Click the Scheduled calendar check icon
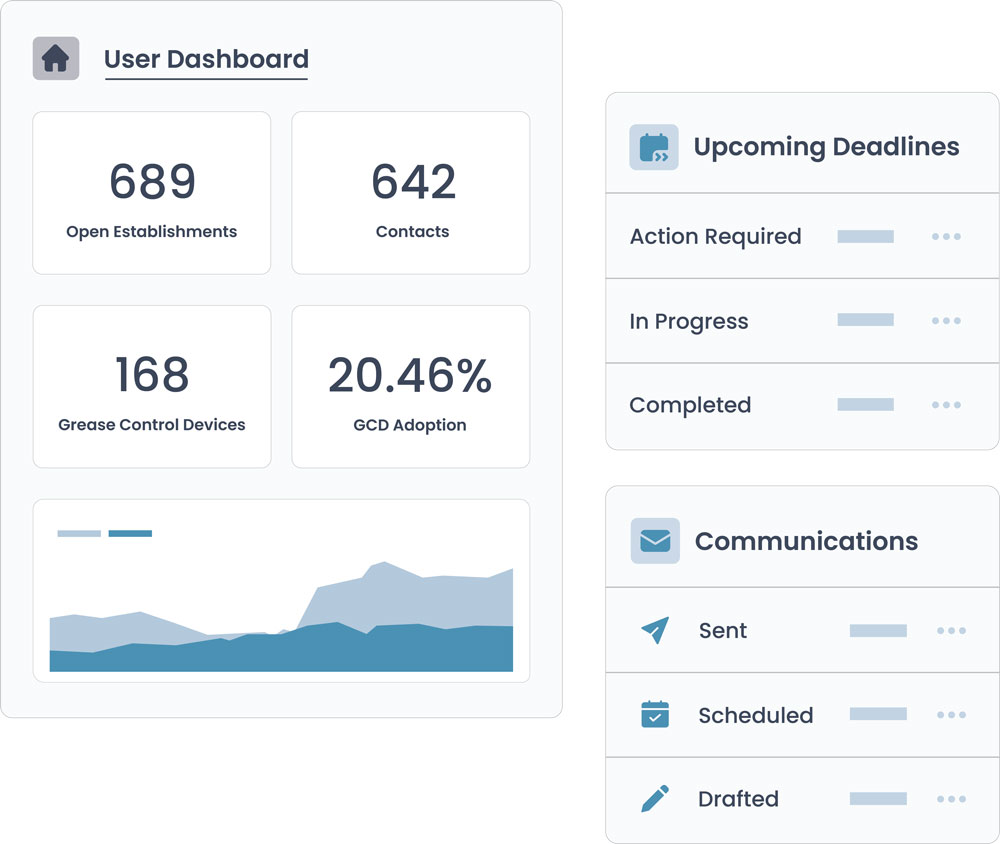 (x=655, y=714)
